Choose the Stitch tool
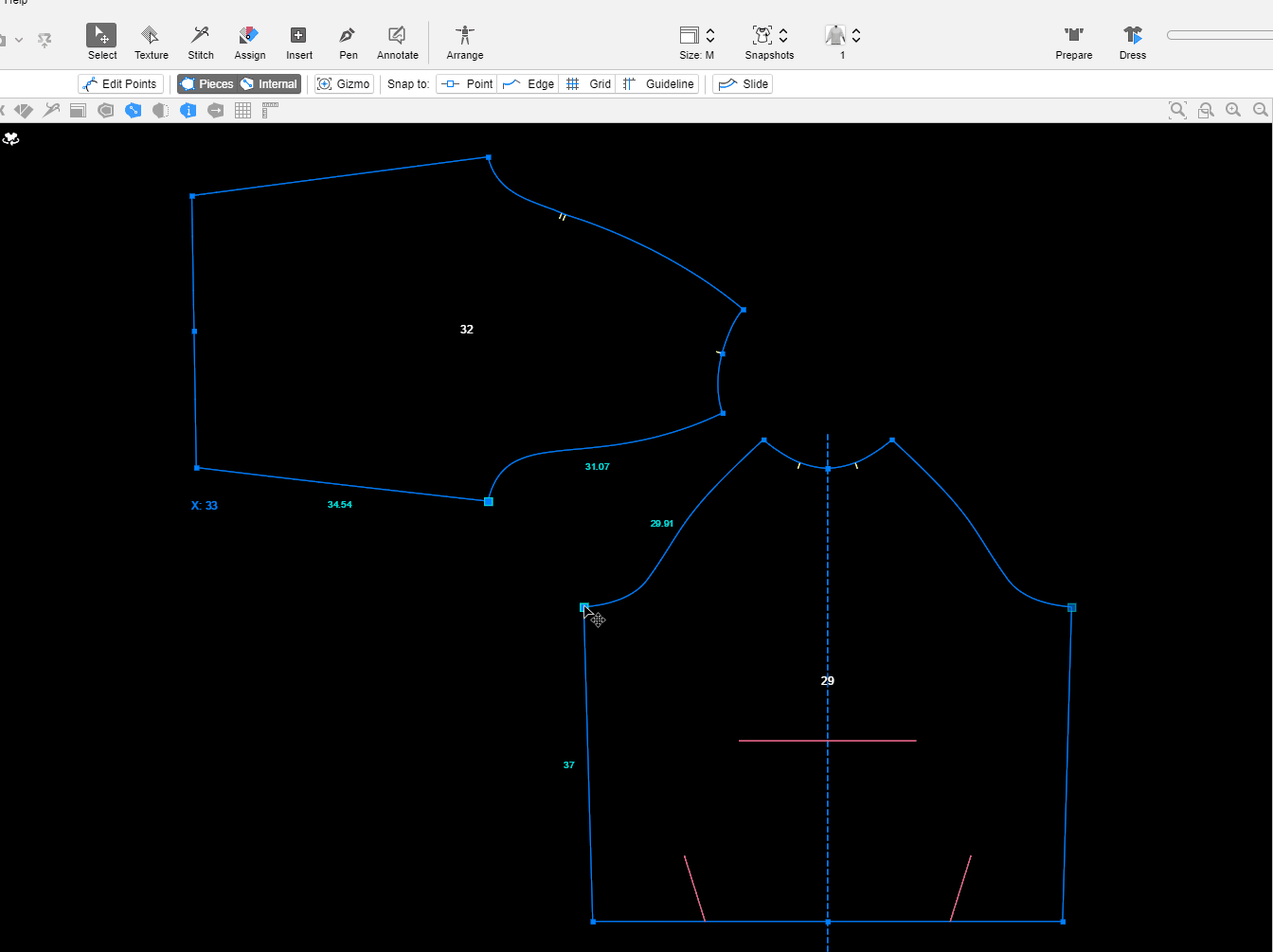The width and height of the screenshot is (1273, 952). click(201, 43)
